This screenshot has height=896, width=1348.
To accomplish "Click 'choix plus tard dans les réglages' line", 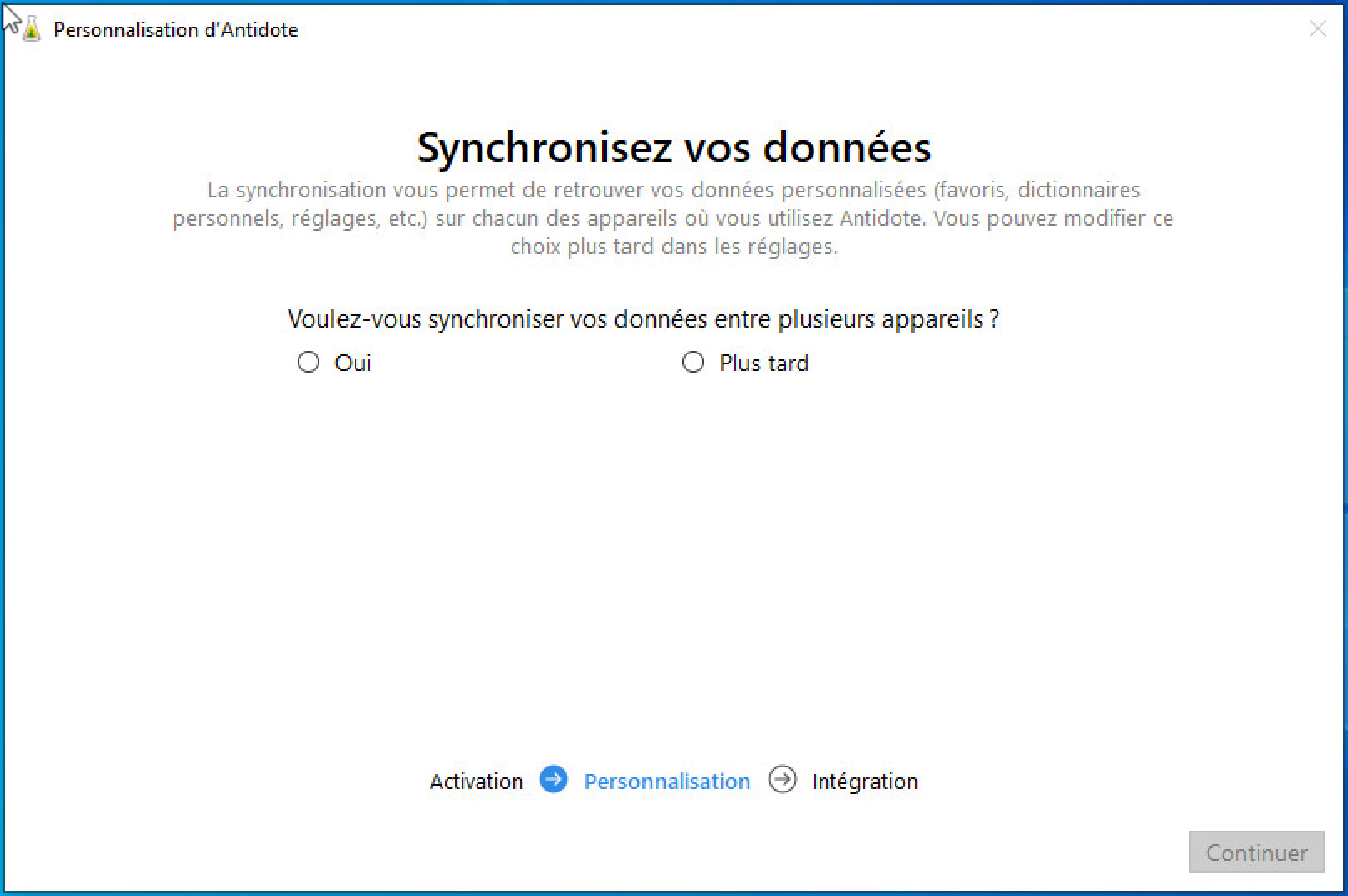I will 673,247.
